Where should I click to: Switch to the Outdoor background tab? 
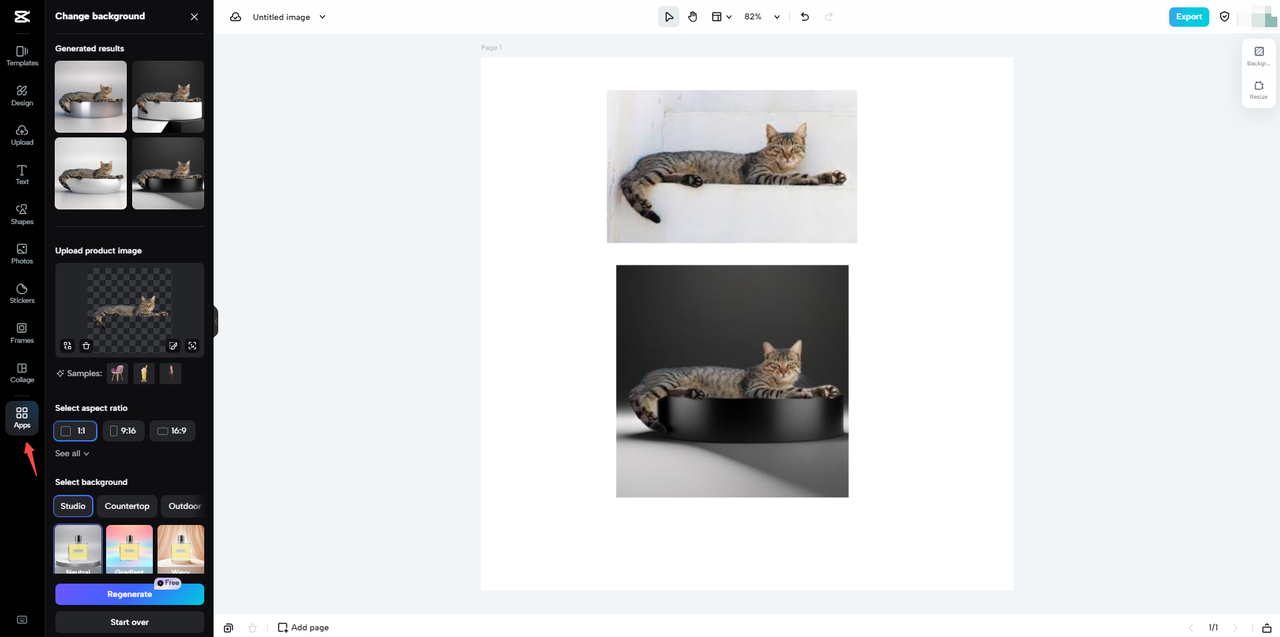click(x=183, y=506)
